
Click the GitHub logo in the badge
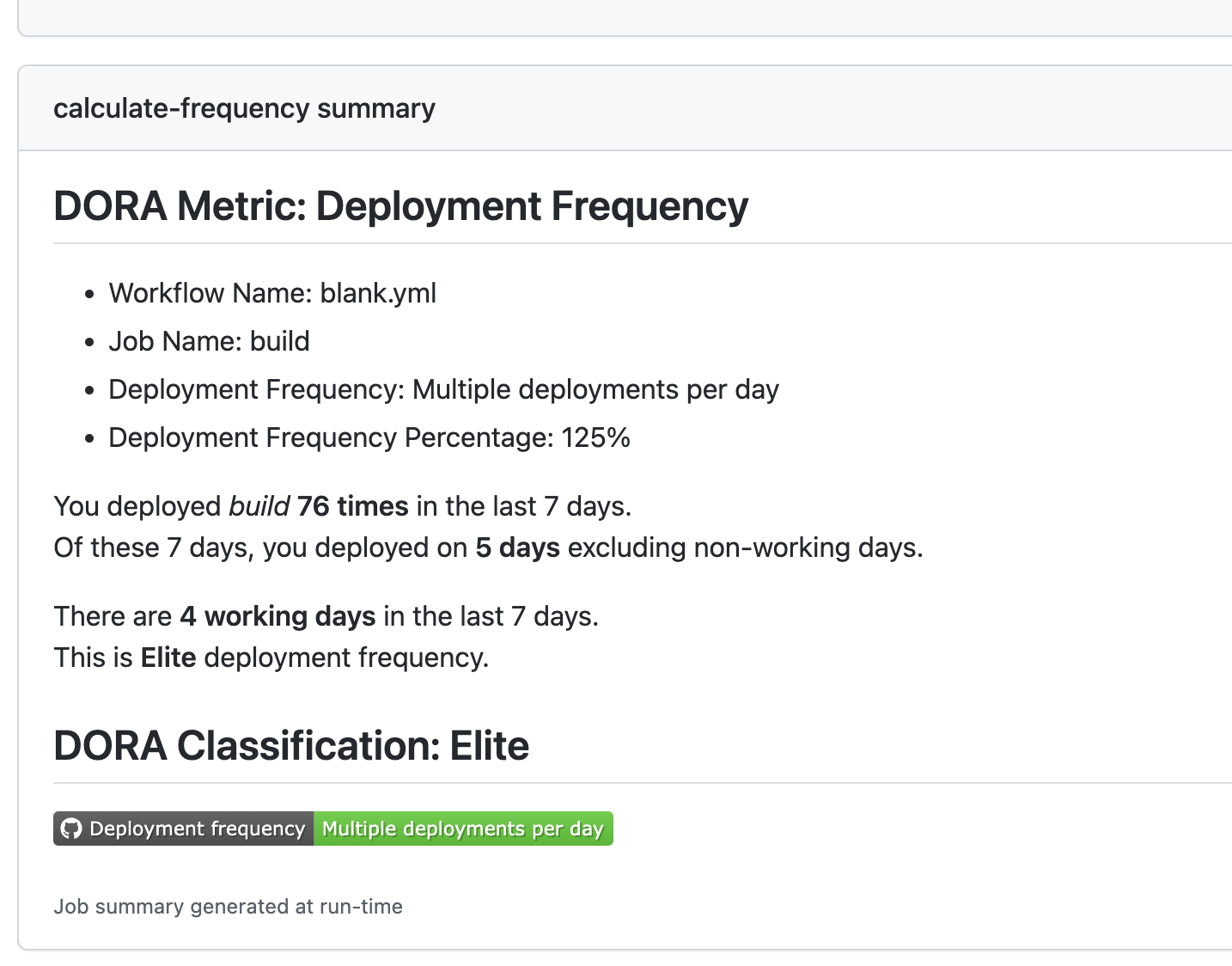71,828
